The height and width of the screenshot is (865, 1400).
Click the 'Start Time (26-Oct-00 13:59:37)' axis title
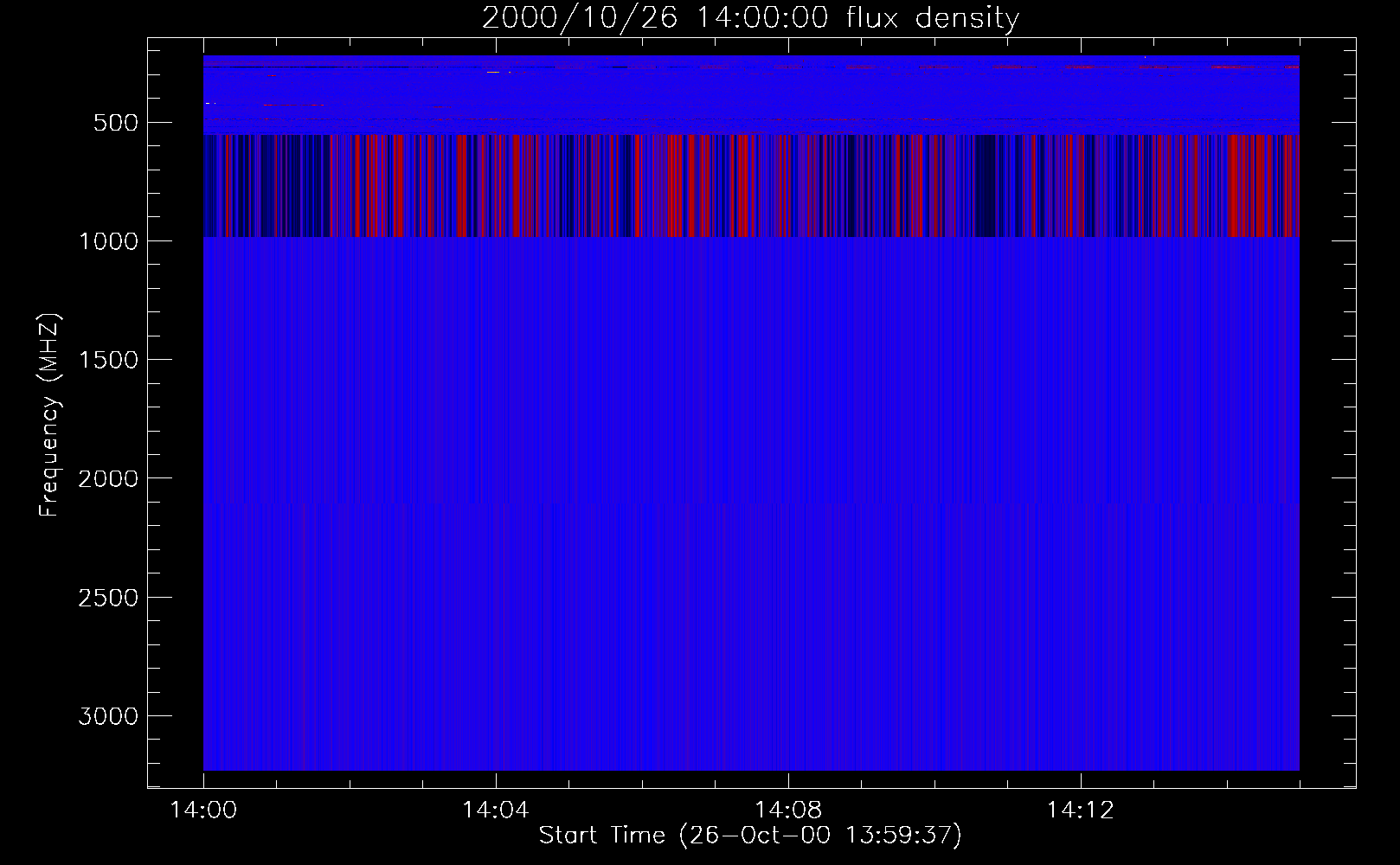tap(750, 836)
